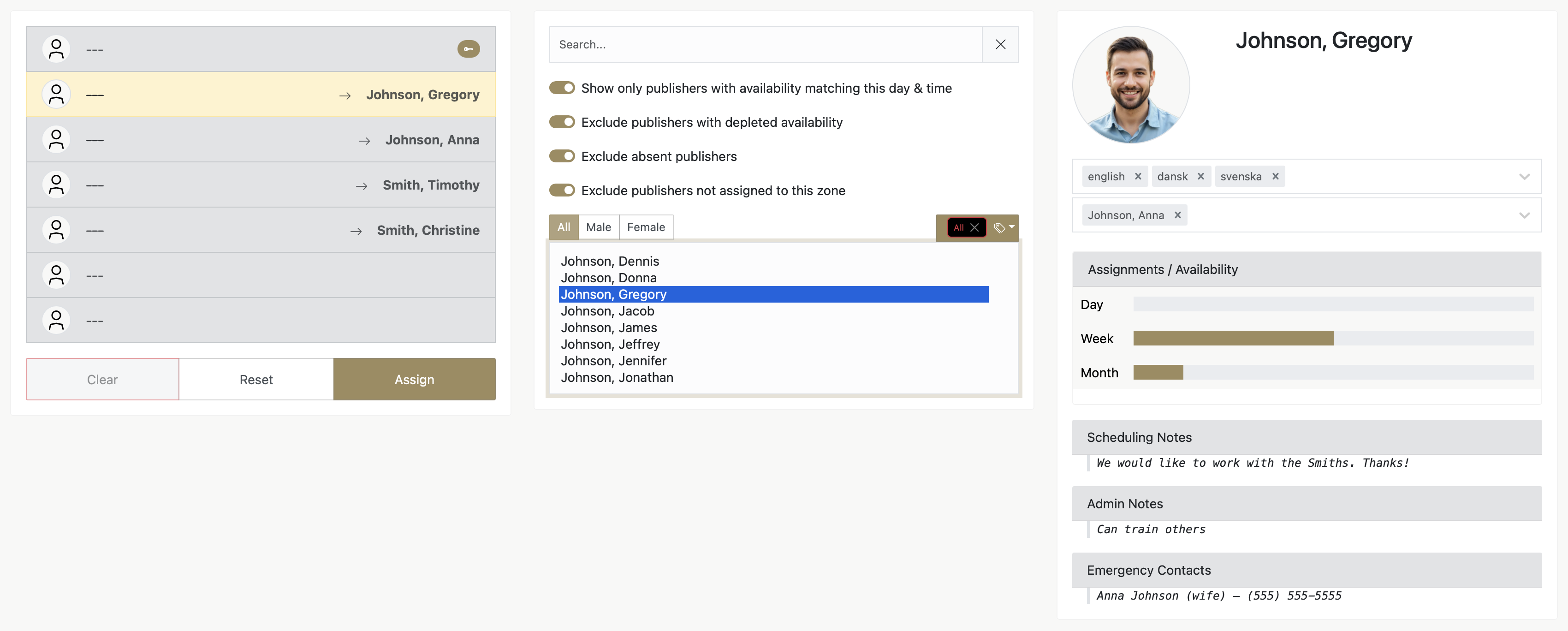This screenshot has width=1568, height=631.
Task: Select Johnson, Jeffrey in the publisher list
Action: pos(610,344)
